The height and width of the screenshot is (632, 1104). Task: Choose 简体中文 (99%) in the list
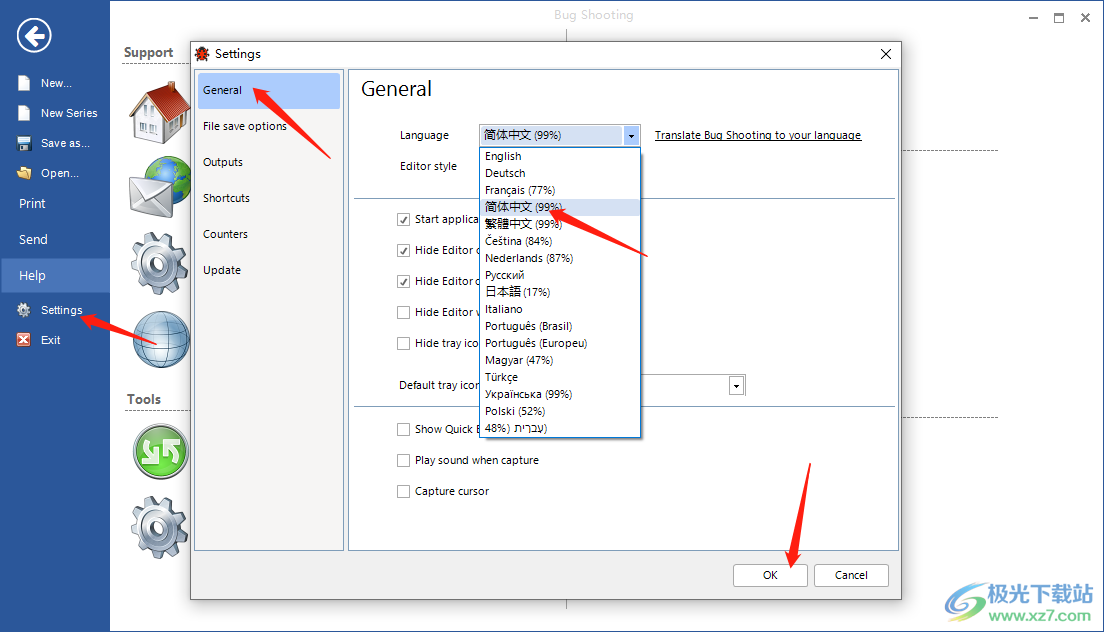tap(560, 207)
